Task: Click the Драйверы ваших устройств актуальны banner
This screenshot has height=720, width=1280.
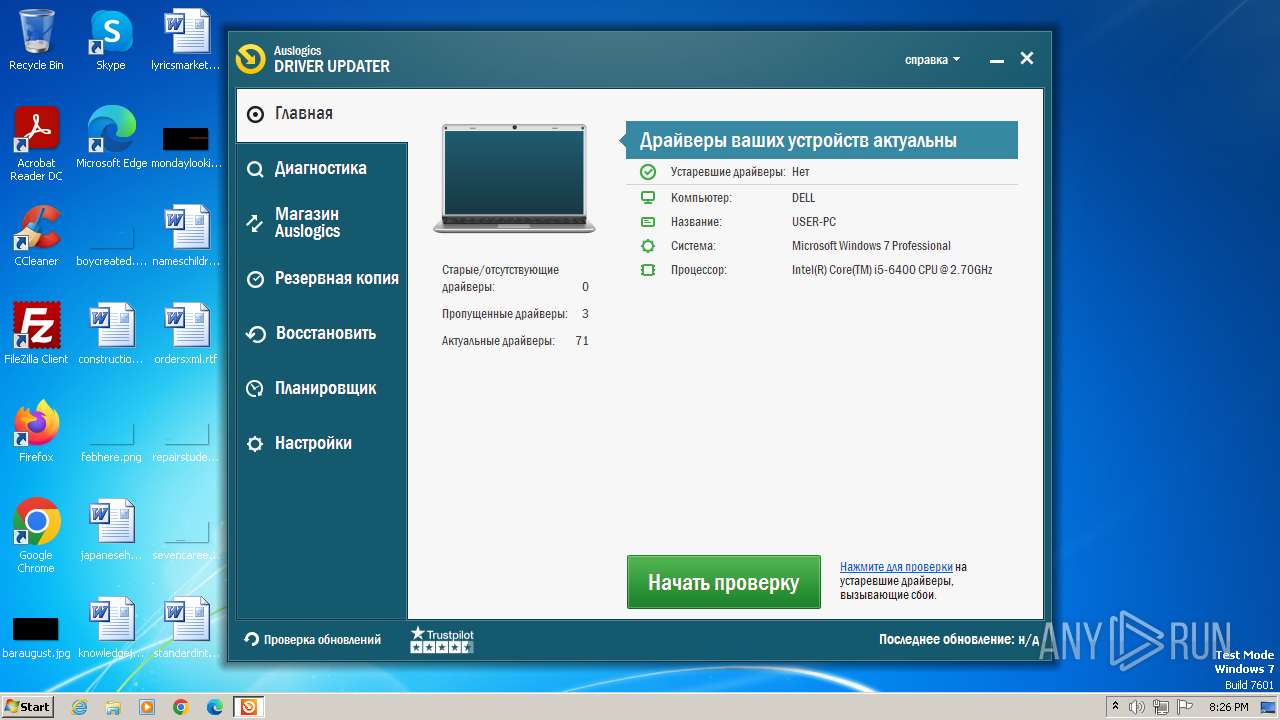Action: click(x=822, y=140)
